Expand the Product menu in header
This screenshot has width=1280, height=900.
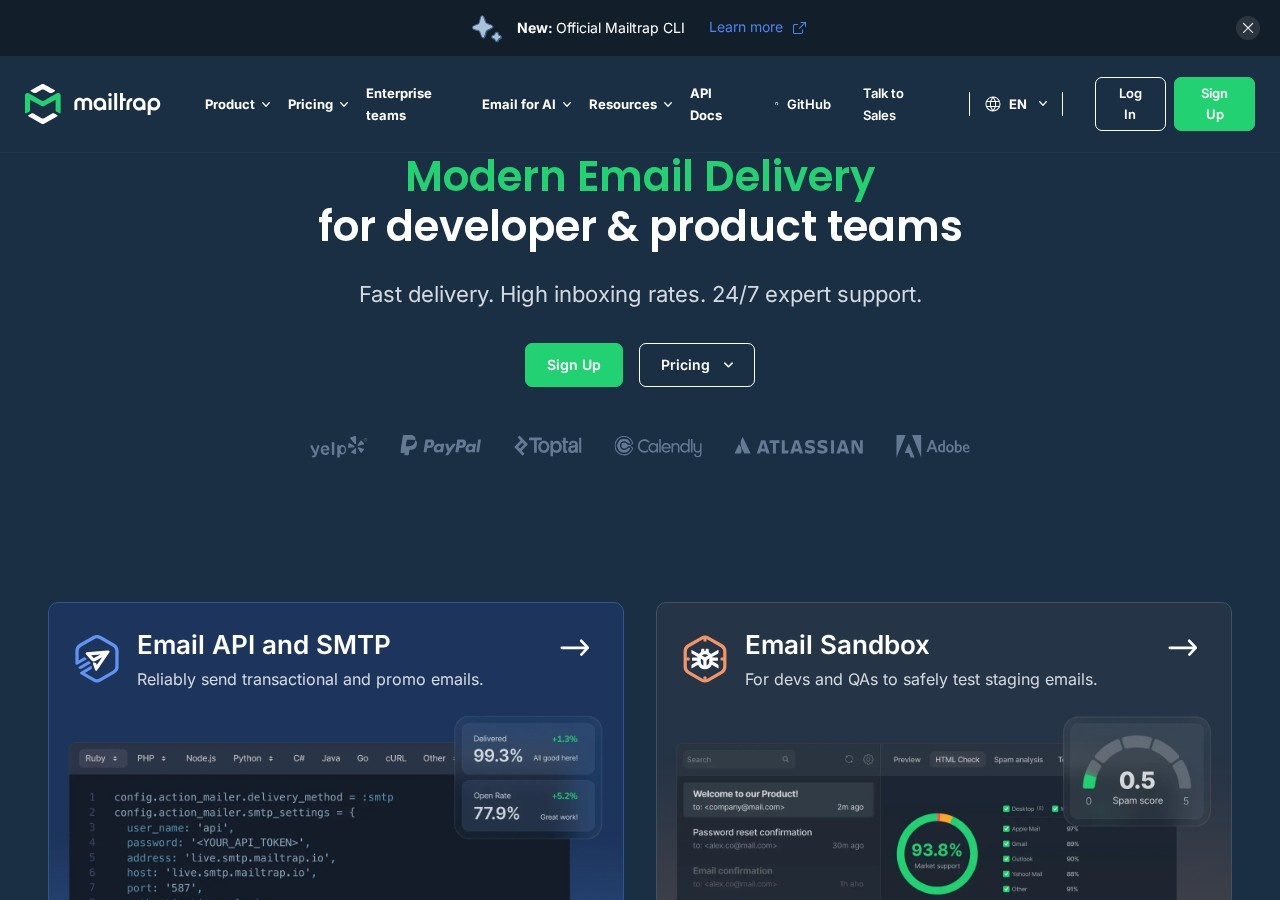click(x=238, y=104)
